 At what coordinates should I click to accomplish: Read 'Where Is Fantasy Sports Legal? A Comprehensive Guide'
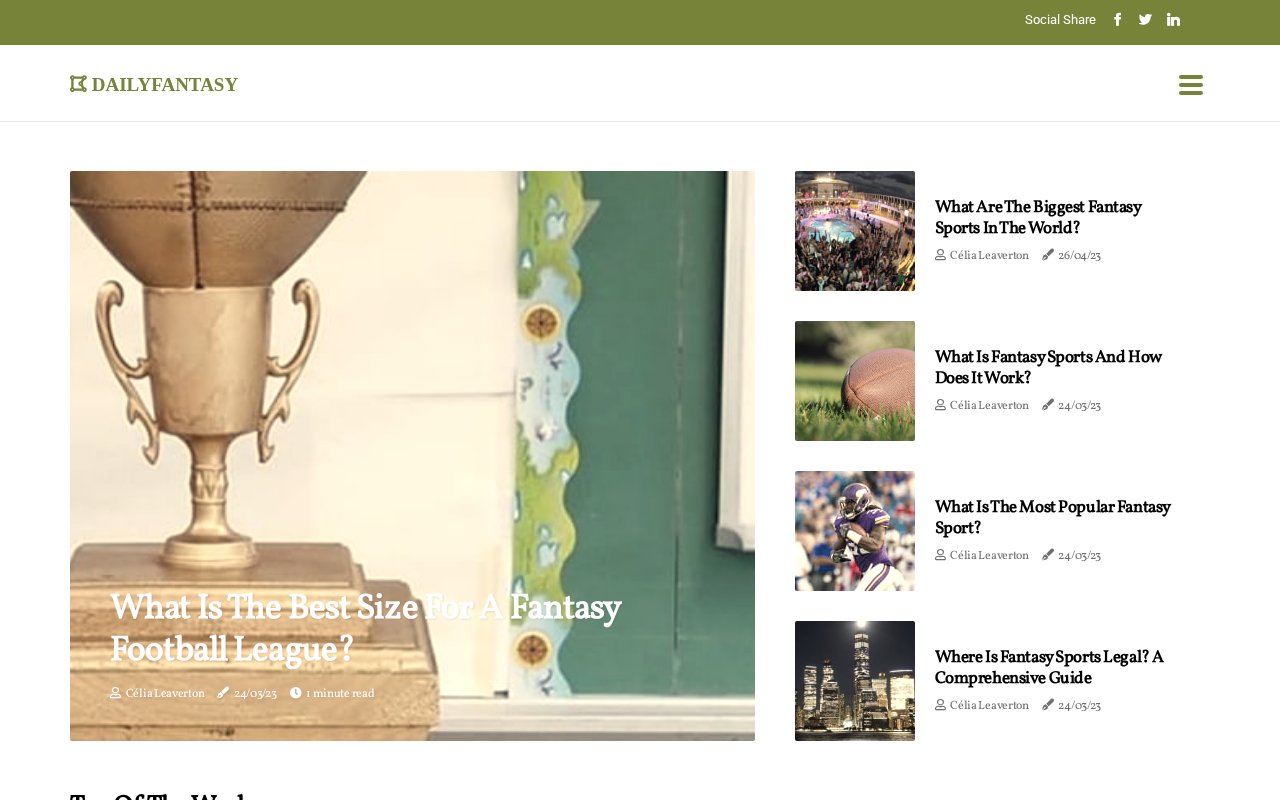[1049, 668]
